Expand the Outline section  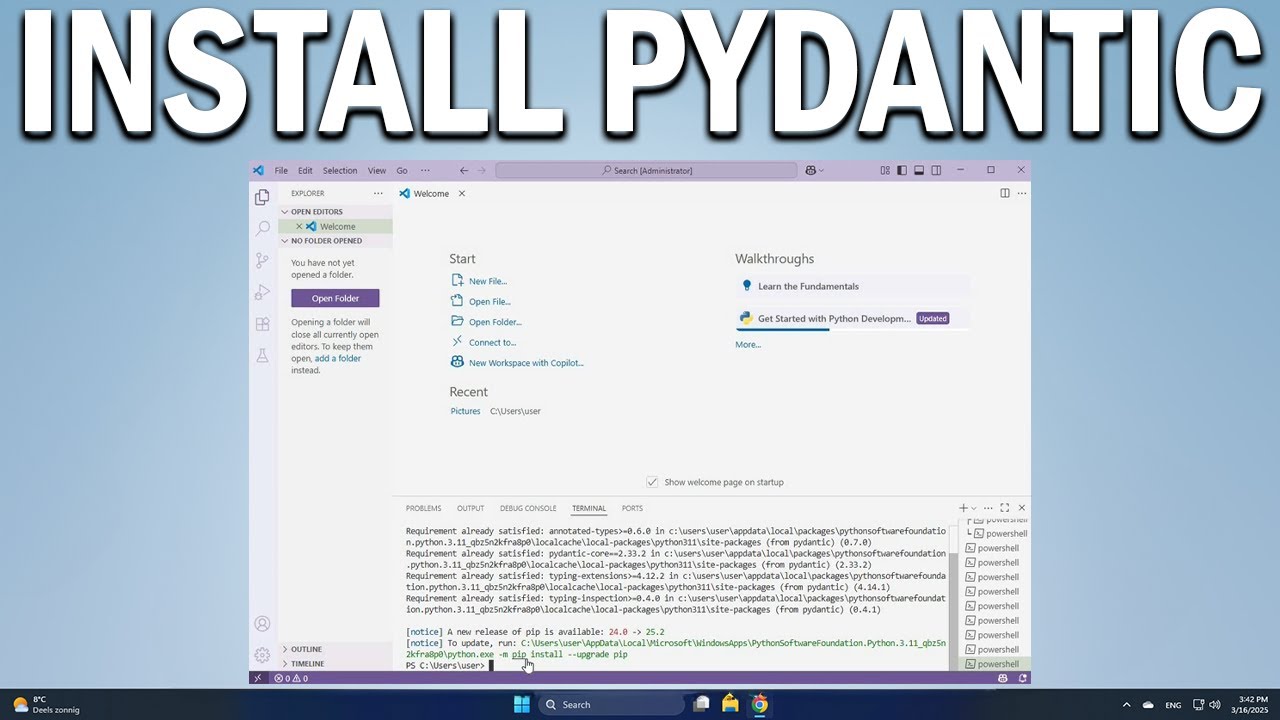tap(336, 649)
